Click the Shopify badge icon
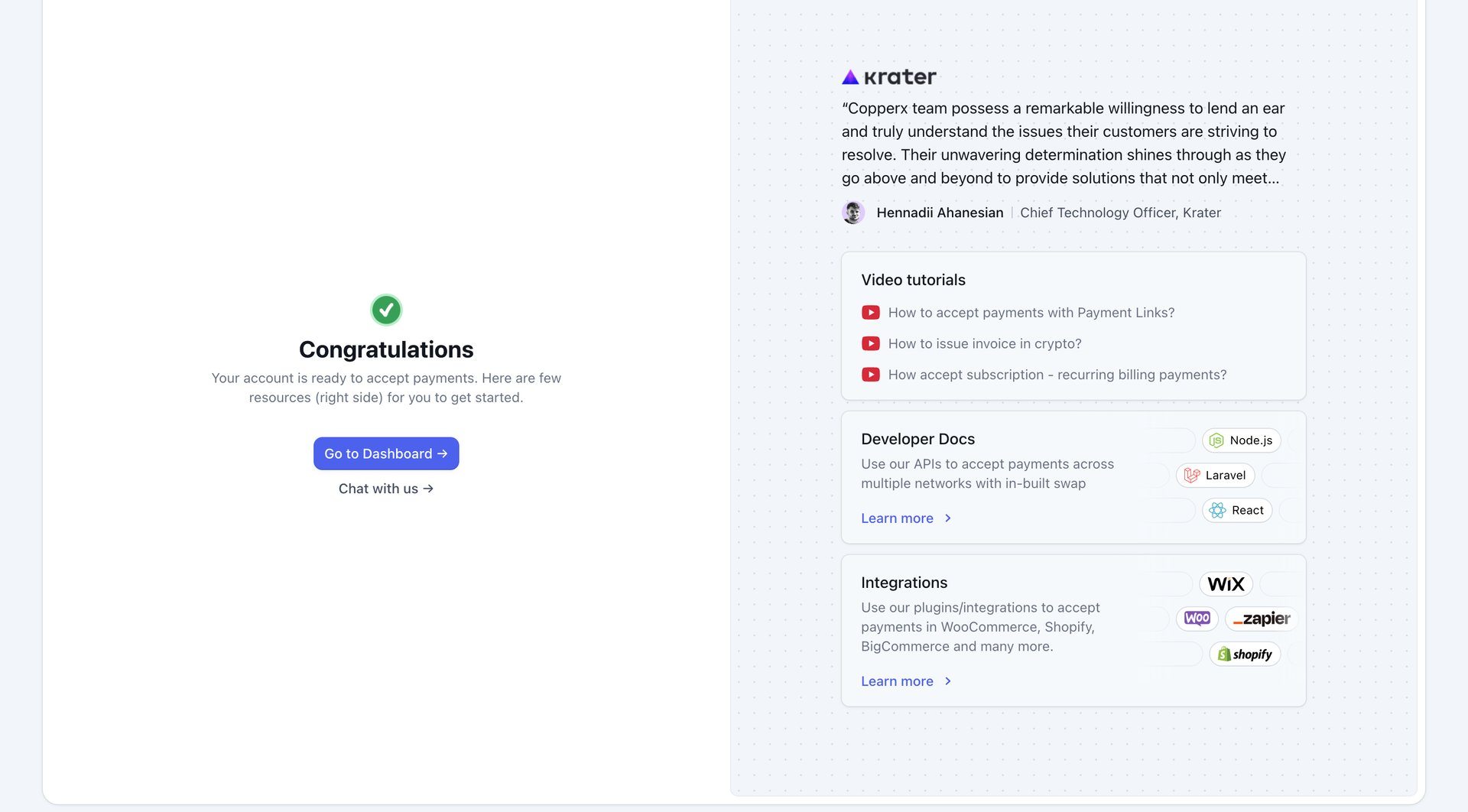The width and height of the screenshot is (1468, 812). pos(1245,654)
